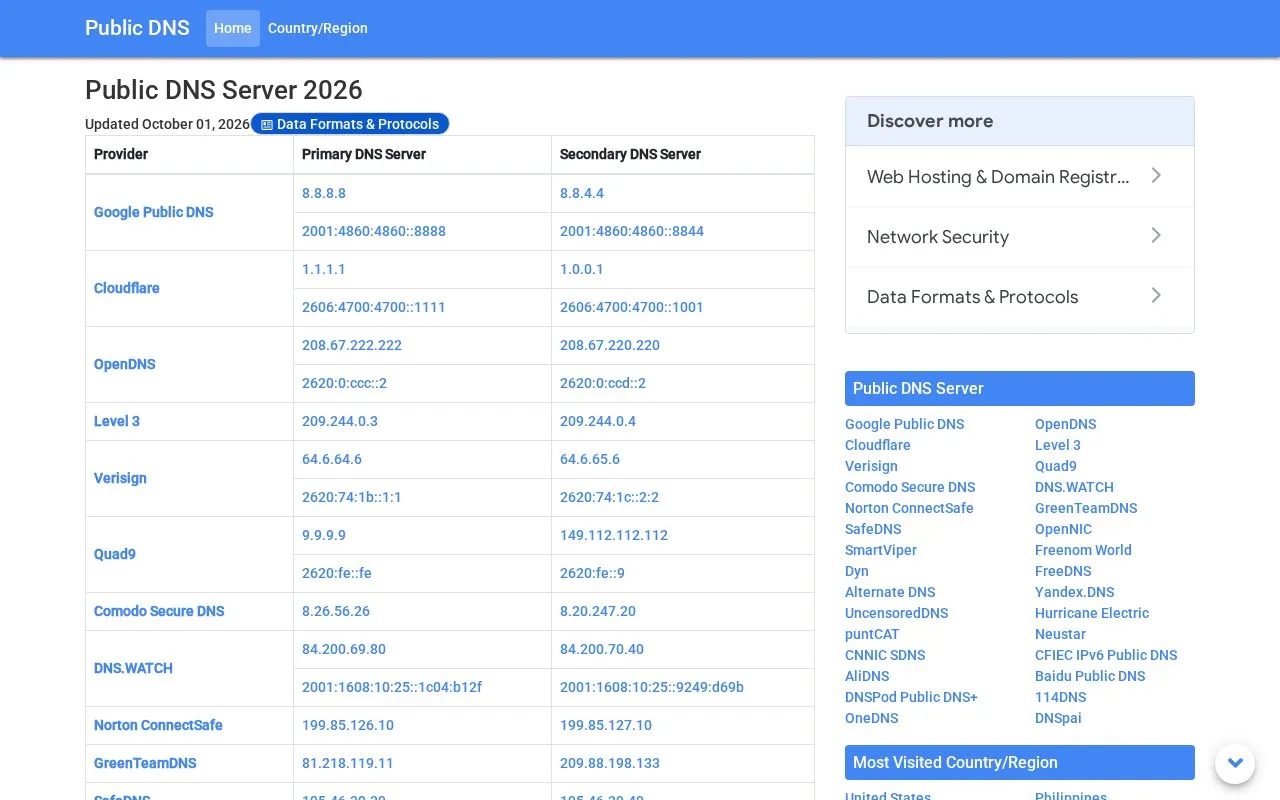Screen dimensions: 1280x800
Task: Open UncensoredDNS in sidebar list
Action: [x=897, y=613]
